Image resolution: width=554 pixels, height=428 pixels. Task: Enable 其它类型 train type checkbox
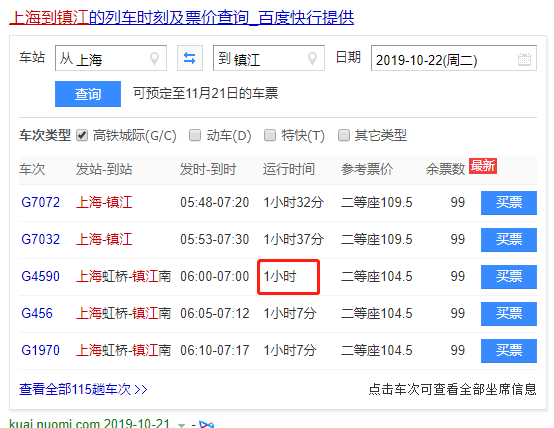[344, 135]
